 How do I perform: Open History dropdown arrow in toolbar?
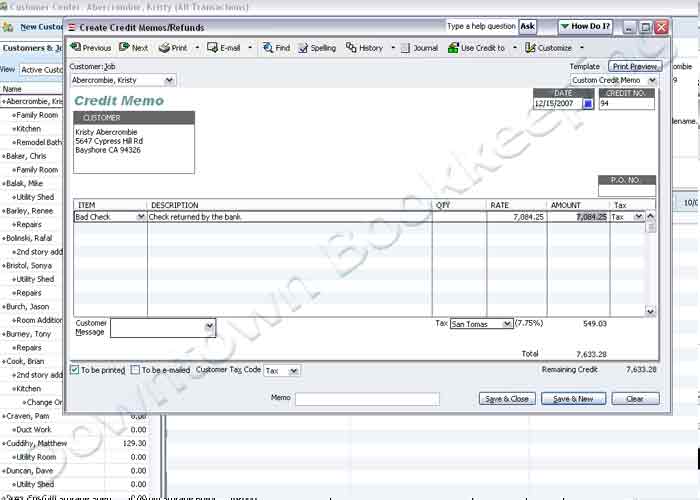pyautogui.click(x=393, y=47)
